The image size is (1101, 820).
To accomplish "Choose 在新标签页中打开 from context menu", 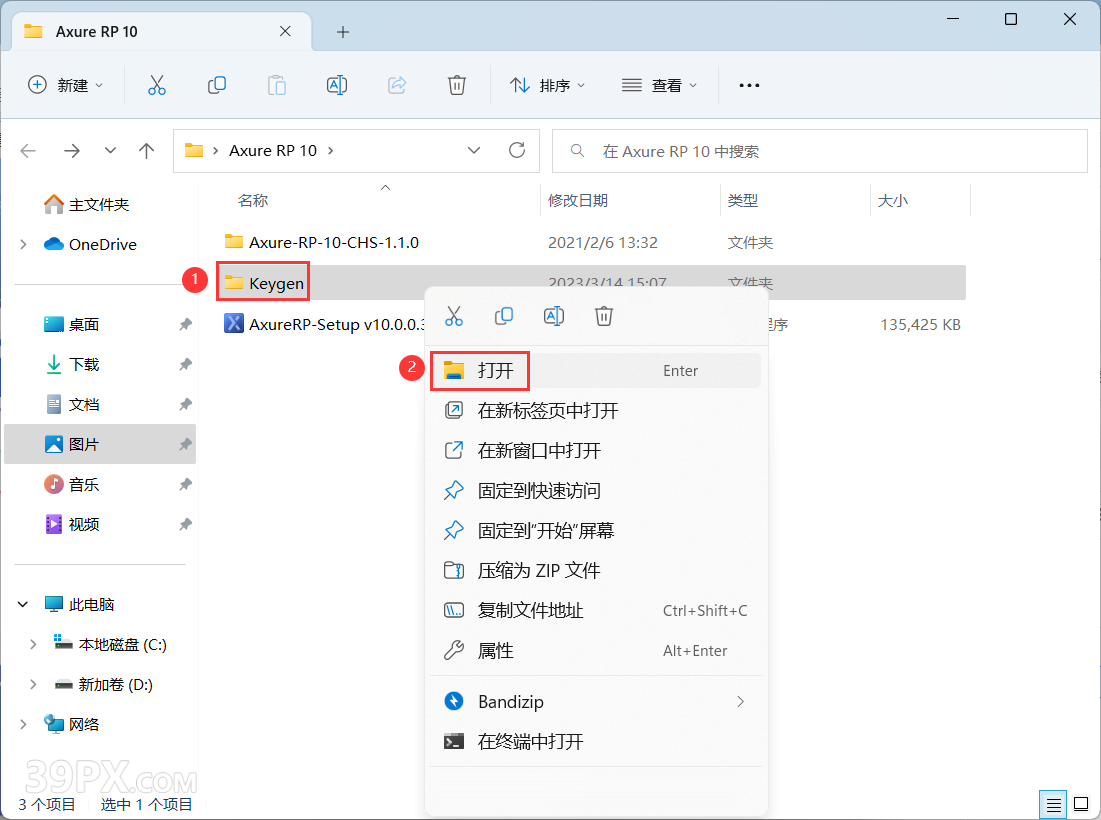I will (x=595, y=411).
